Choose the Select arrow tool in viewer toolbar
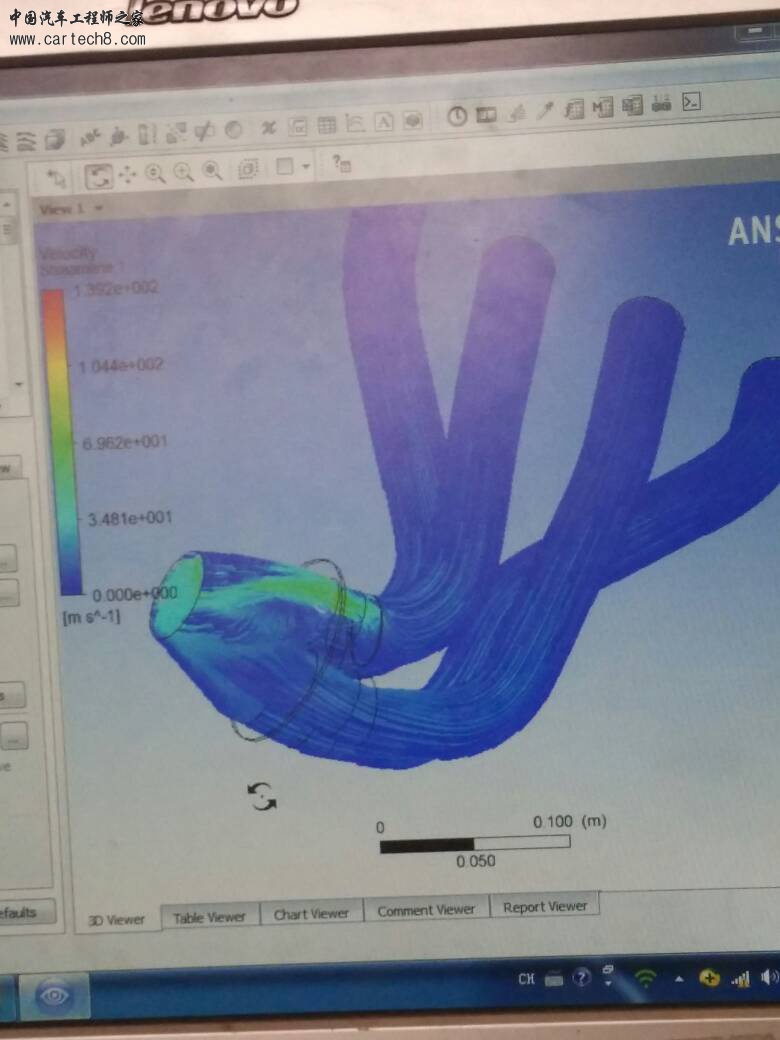 [57, 178]
